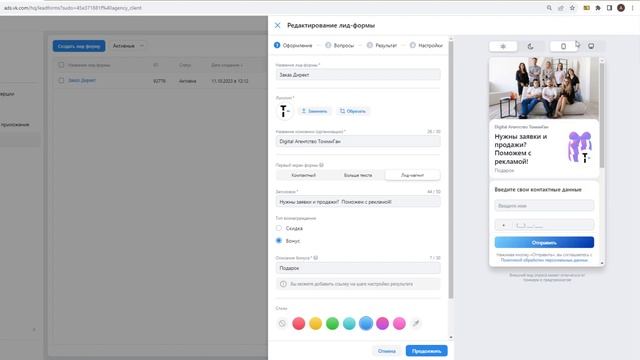Select Компактный first screen type

point(304,175)
